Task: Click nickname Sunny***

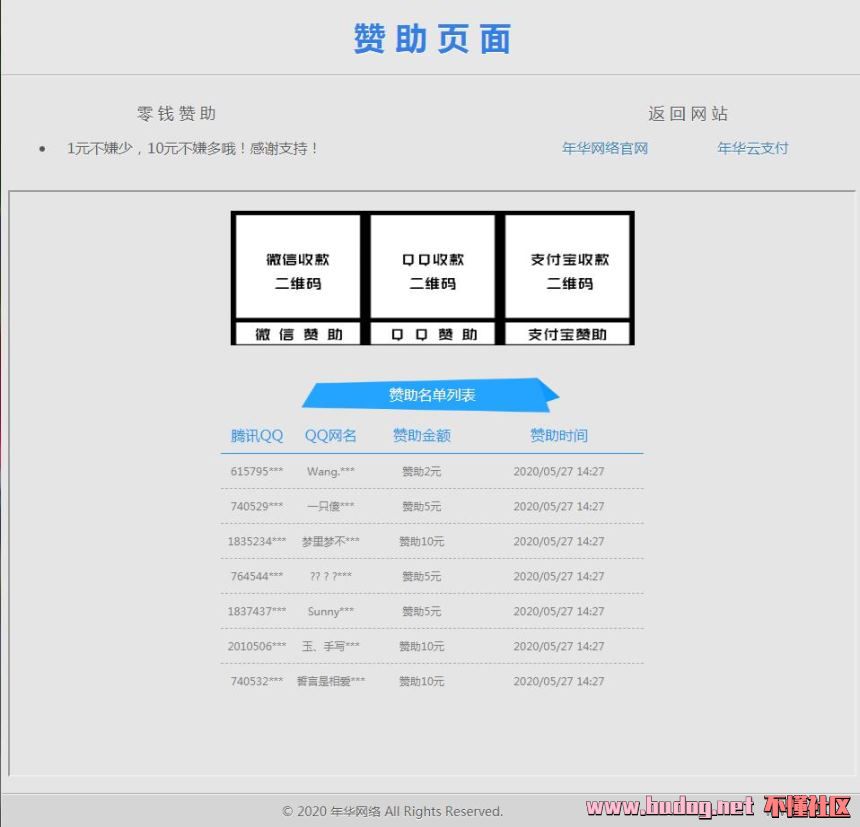Action: click(x=331, y=611)
